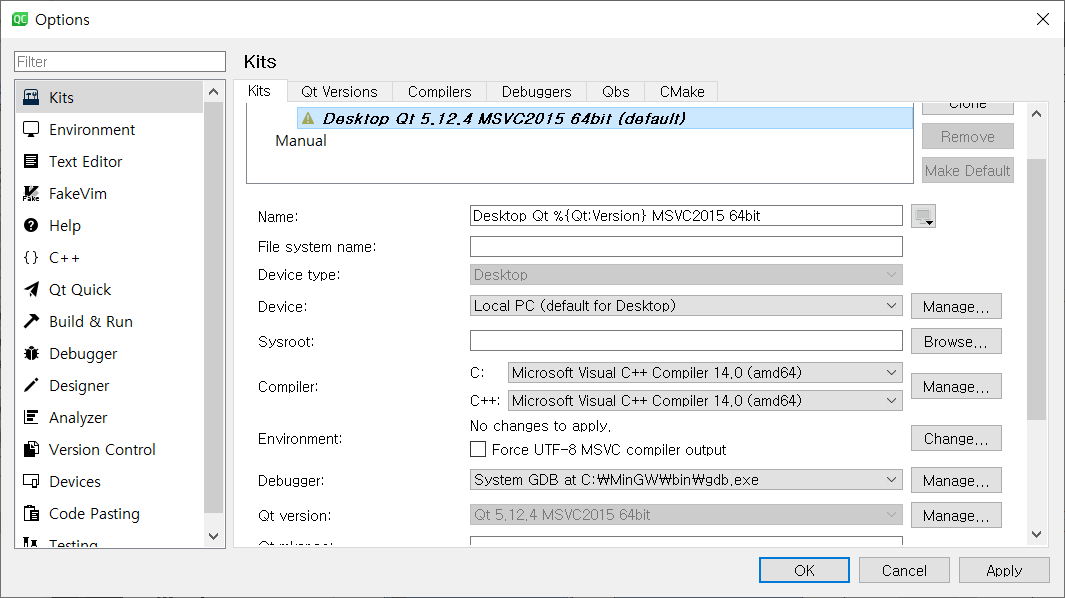Click category list scroll down arrow
The width and height of the screenshot is (1065, 598).
(213, 536)
